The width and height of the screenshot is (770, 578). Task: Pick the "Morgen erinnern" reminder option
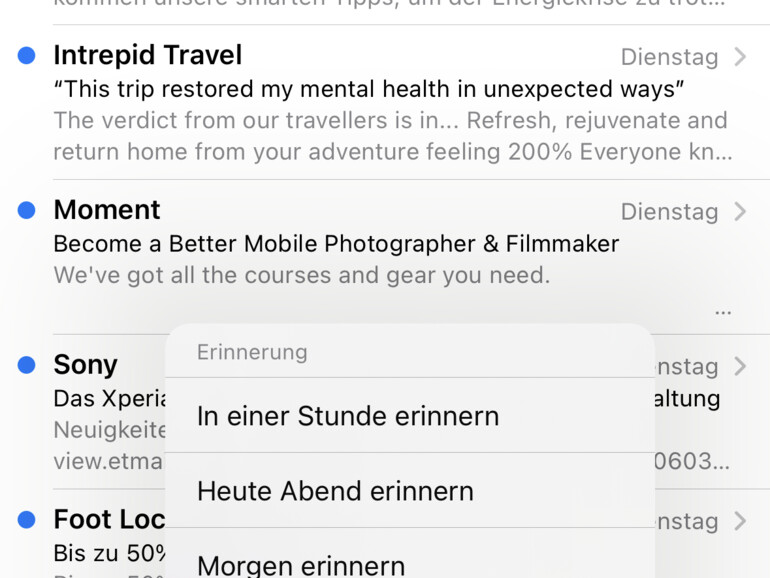coord(301,564)
